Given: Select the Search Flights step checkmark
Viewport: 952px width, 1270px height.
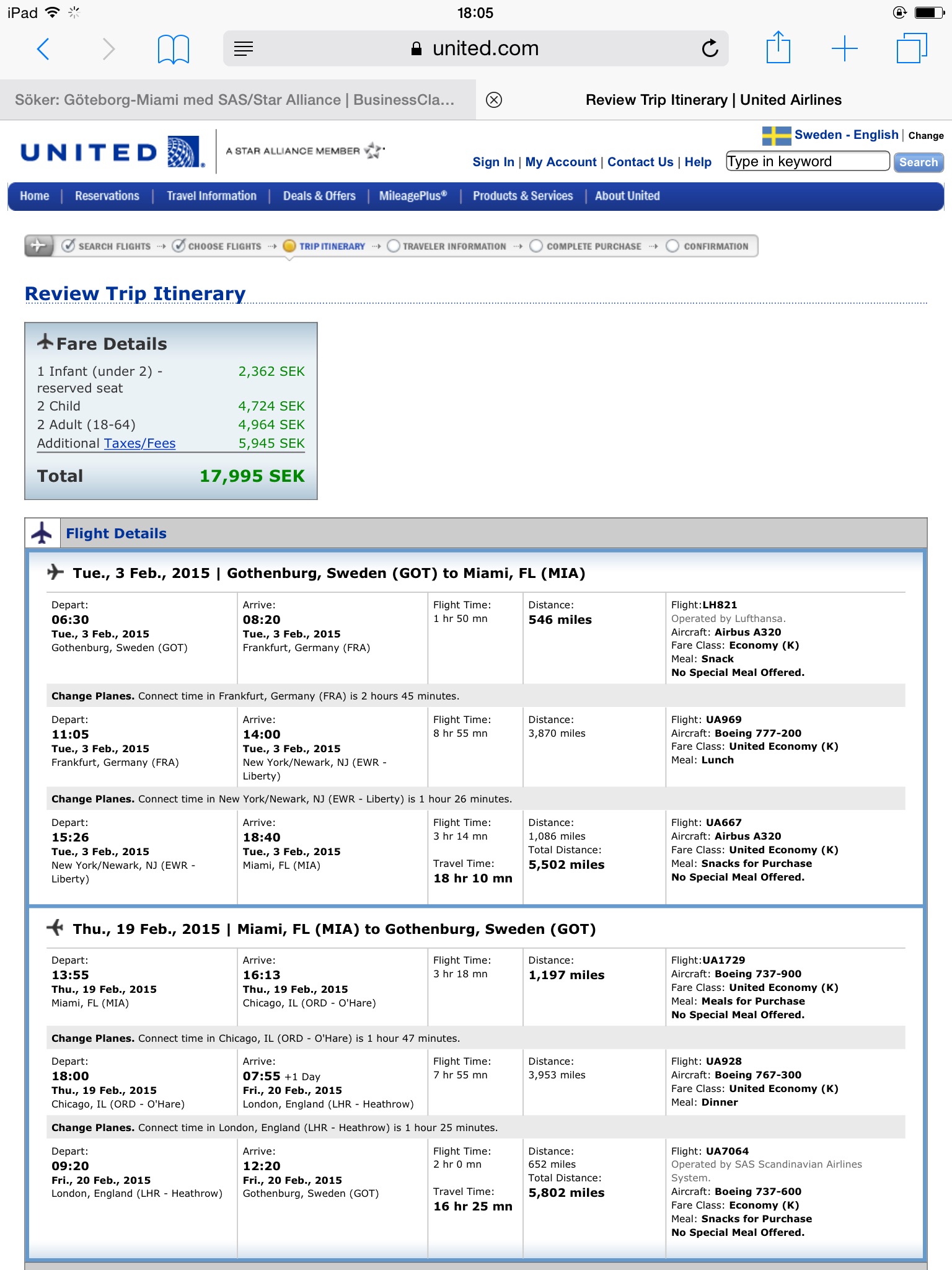Looking at the screenshot, I should 69,246.
